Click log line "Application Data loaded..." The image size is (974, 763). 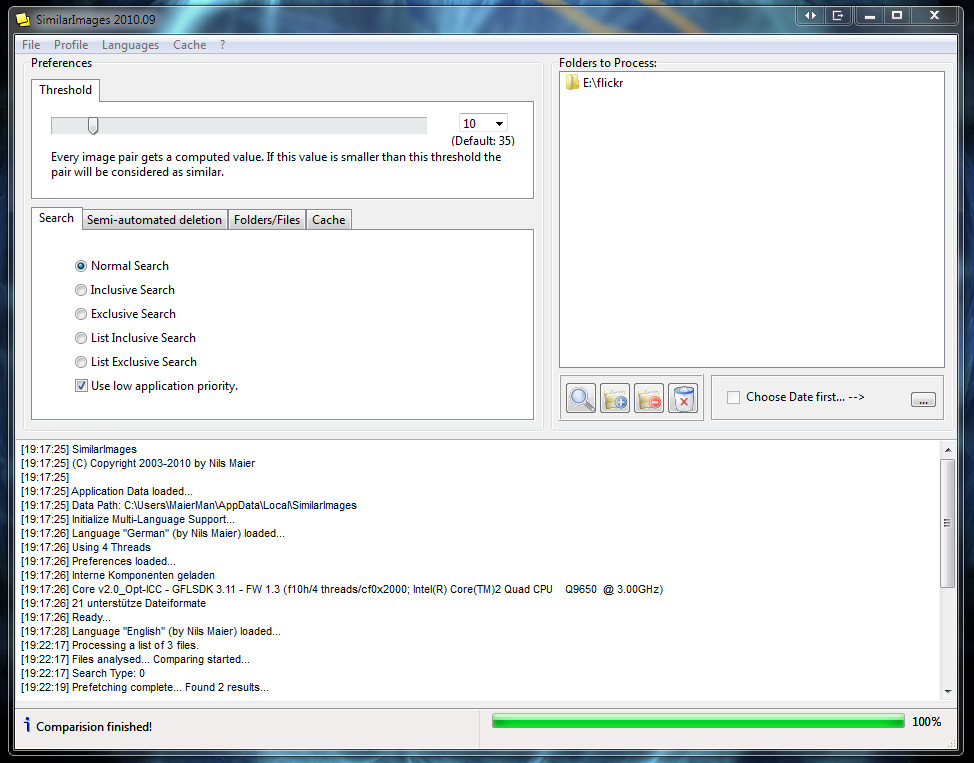point(107,491)
